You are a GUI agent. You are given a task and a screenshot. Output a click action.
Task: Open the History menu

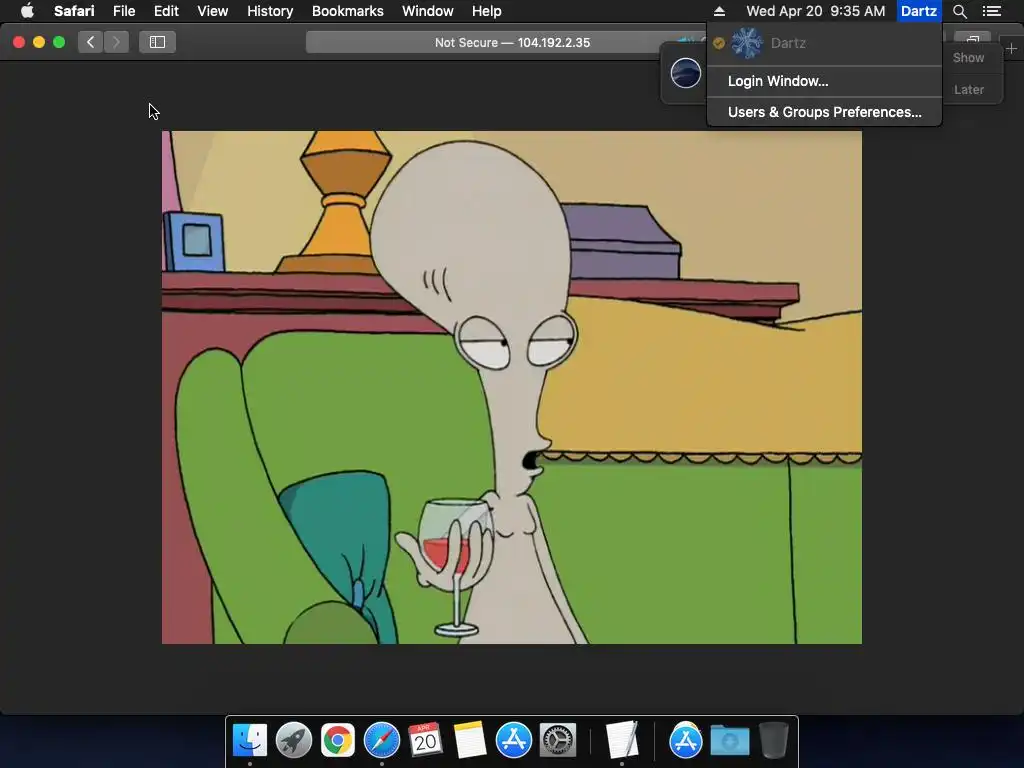pos(270,11)
